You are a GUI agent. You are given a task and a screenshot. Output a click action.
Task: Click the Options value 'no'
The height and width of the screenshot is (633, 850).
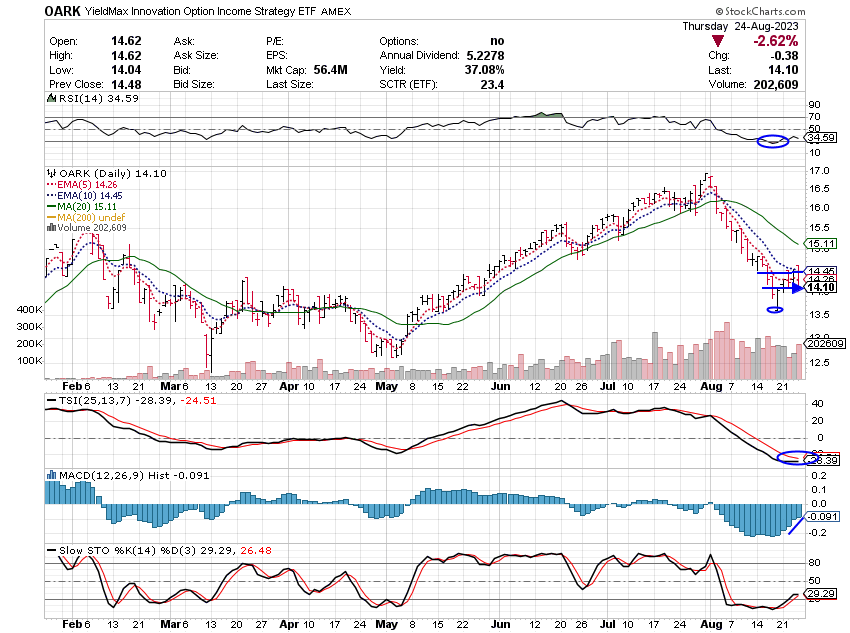click(x=497, y=41)
